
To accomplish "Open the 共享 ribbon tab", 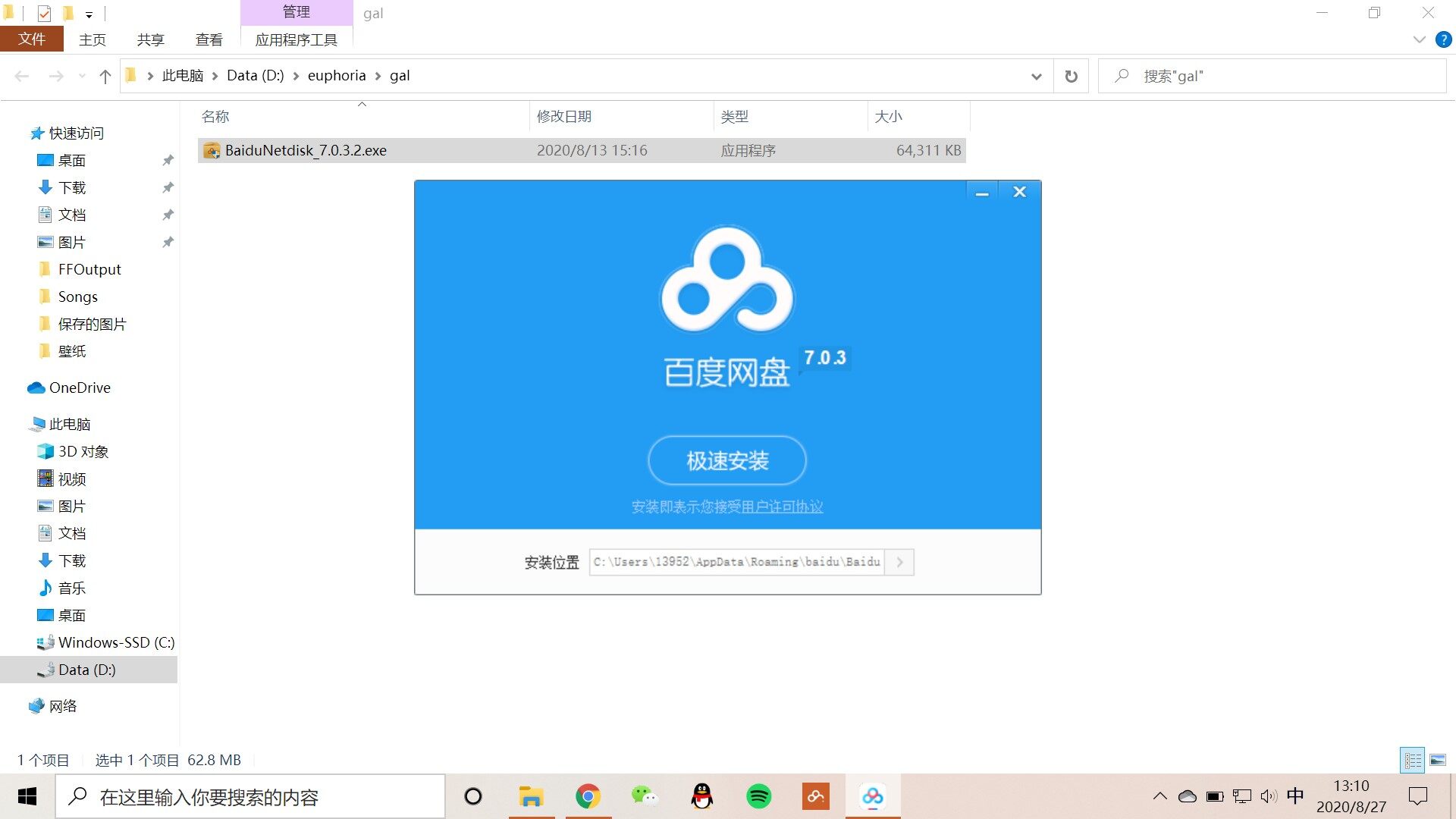I will pos(150,39).
